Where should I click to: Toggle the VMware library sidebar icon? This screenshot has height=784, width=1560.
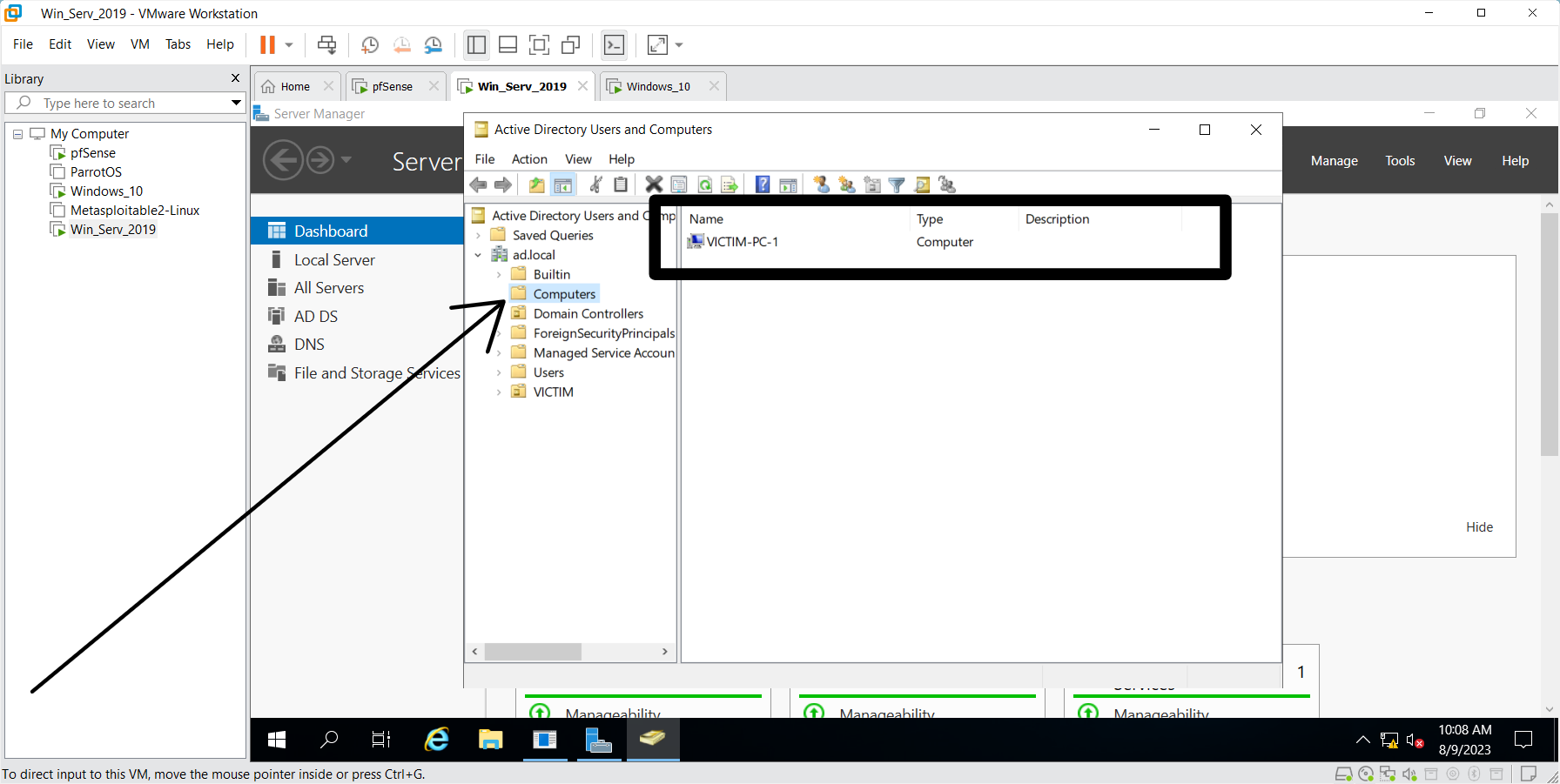476,44
